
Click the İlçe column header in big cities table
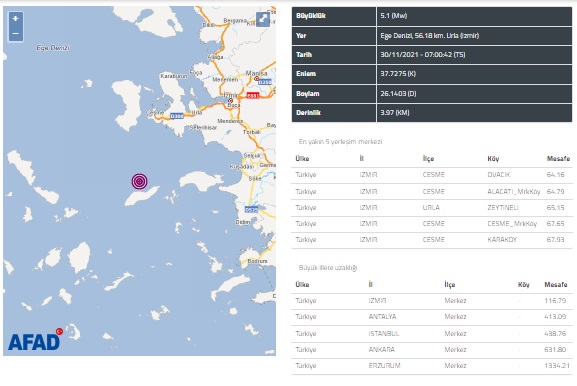coord(450,284)
